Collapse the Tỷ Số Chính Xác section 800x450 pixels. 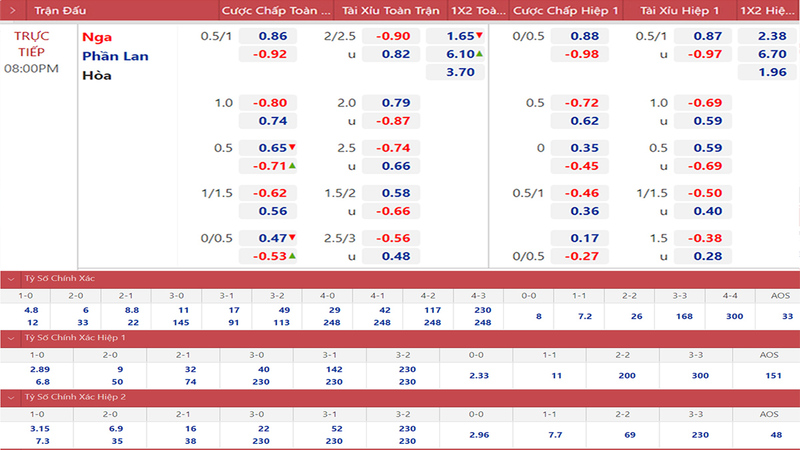point(11,278)
